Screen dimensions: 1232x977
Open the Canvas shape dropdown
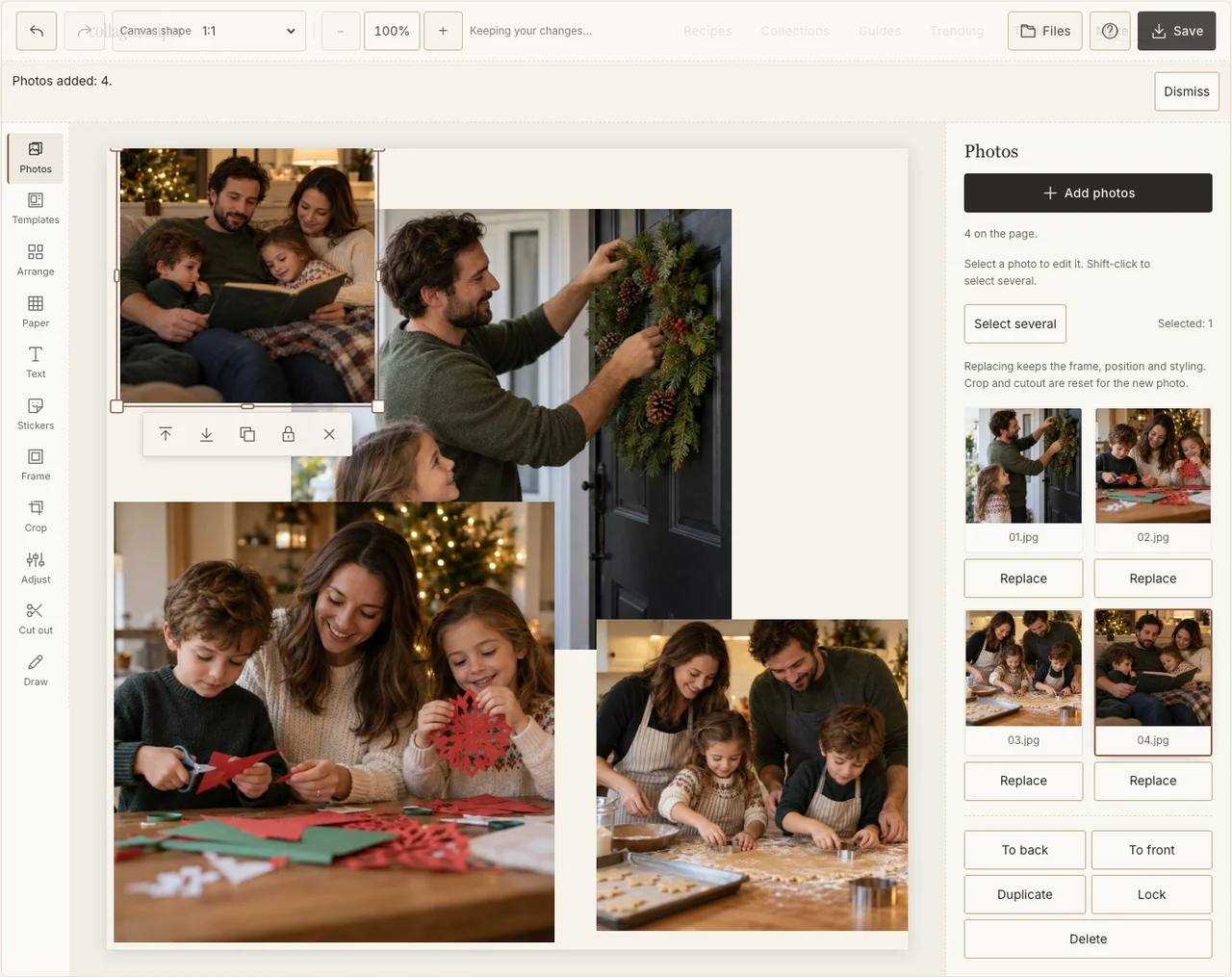pos(209,31)
